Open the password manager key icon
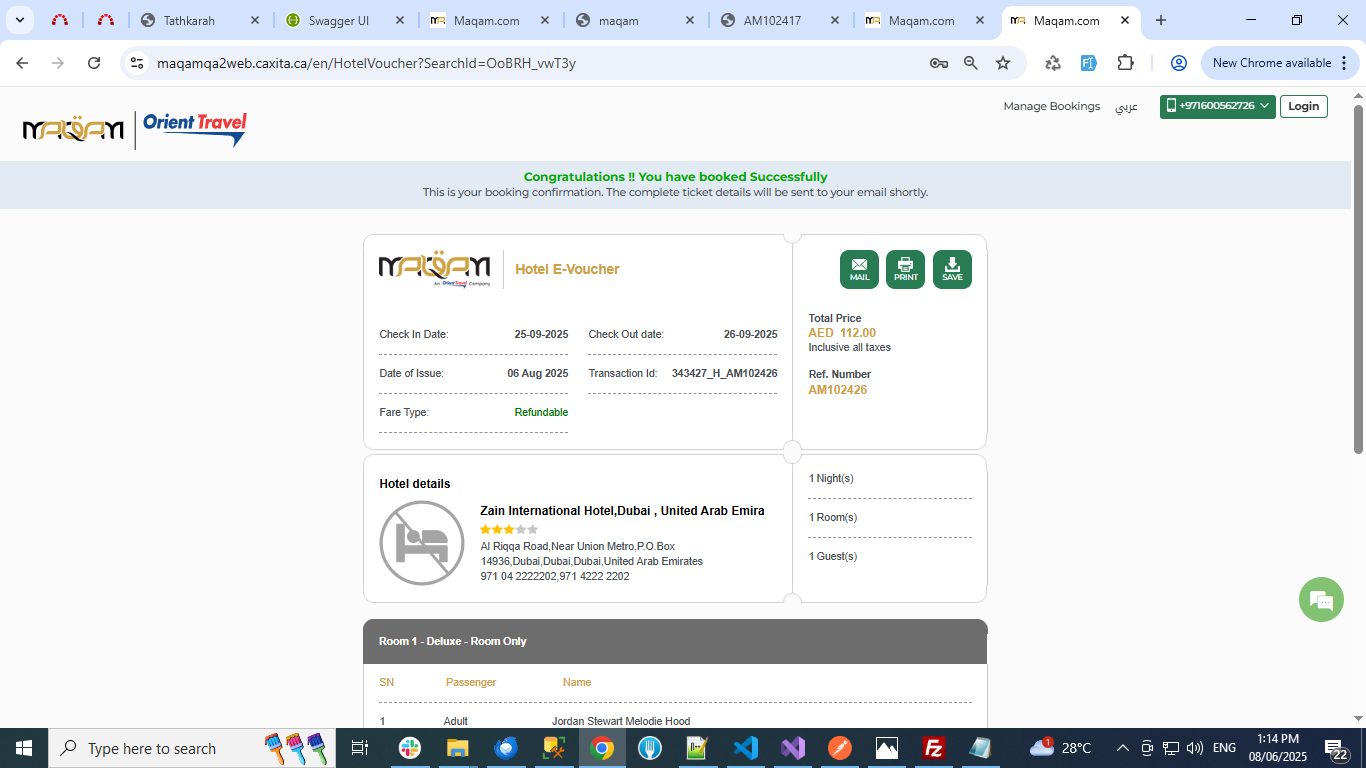The image size is (1366, 768). 938,63
